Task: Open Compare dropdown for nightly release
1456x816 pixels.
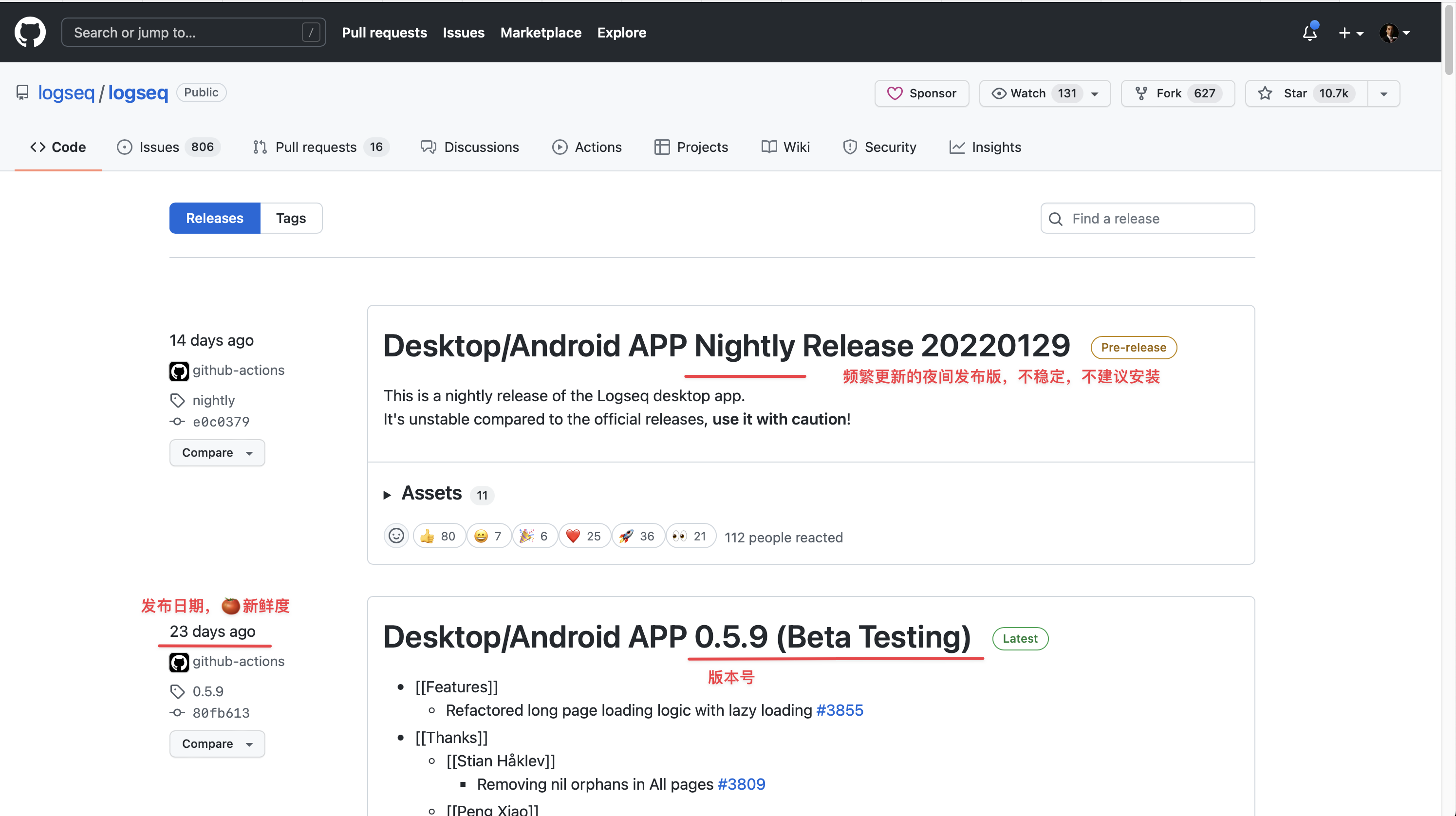Action: pyautogui.click(x=217, y=453)
